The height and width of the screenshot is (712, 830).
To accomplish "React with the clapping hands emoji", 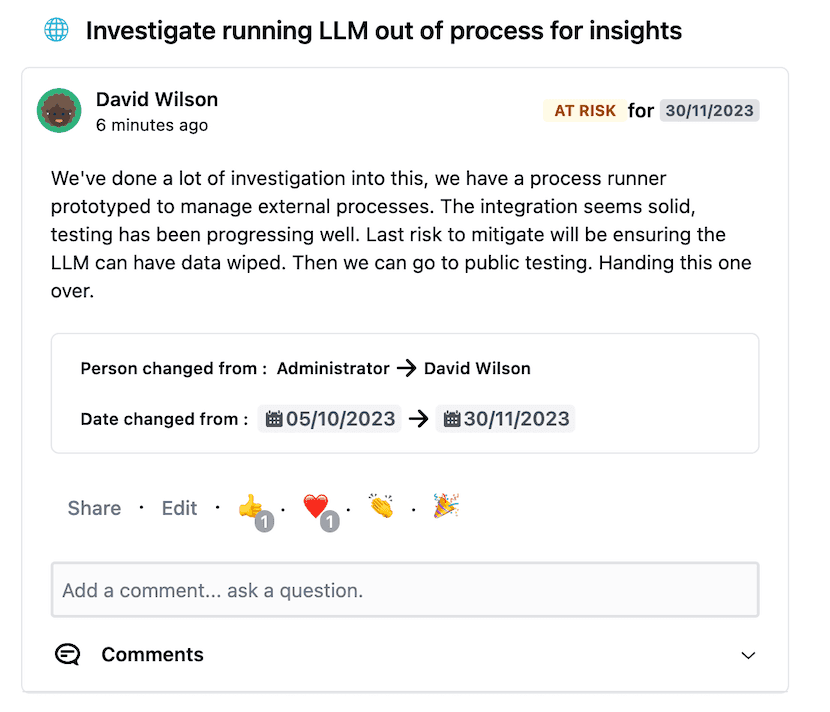I will click(x=381, y=507).
